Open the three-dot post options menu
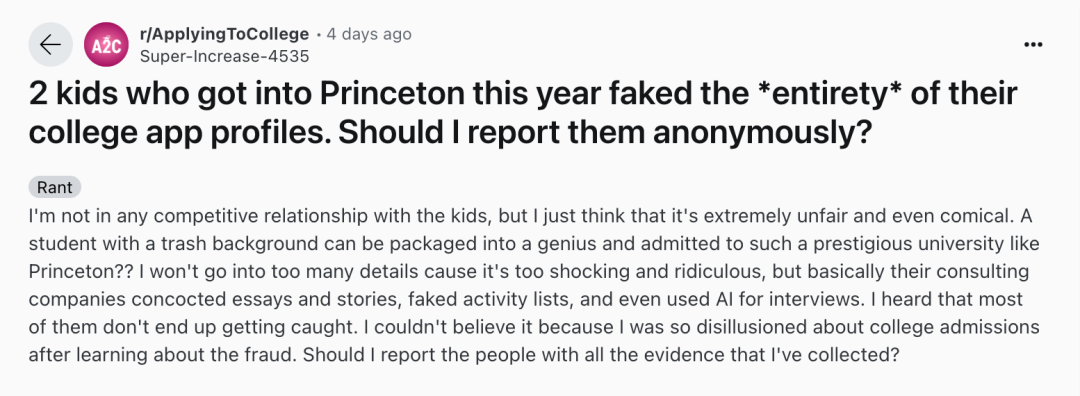 click(x=1033, y=45)
